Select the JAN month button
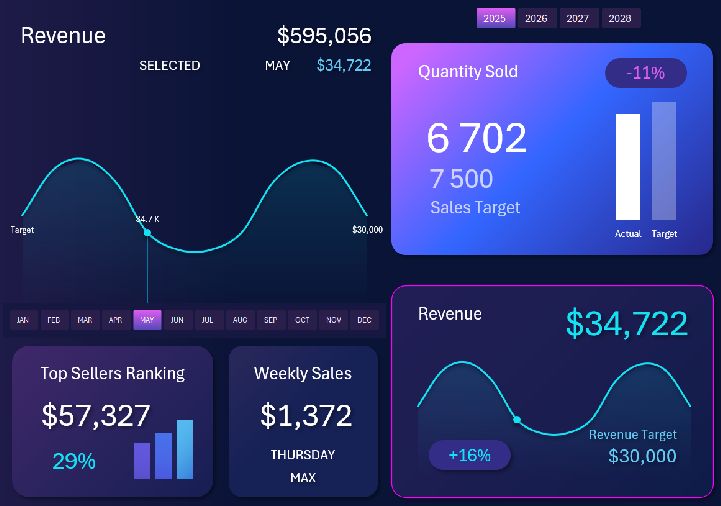Viewport: 721px width, 506px height. 23,320
